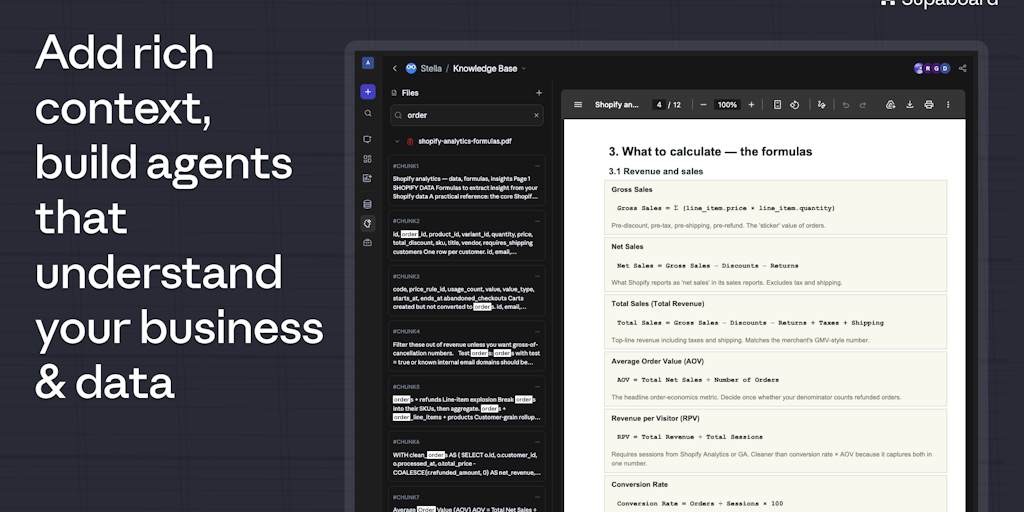Collapse the shopify-analytics-formulas.pdf file
Screen dimensions: 1024x512
pos(397,141)
